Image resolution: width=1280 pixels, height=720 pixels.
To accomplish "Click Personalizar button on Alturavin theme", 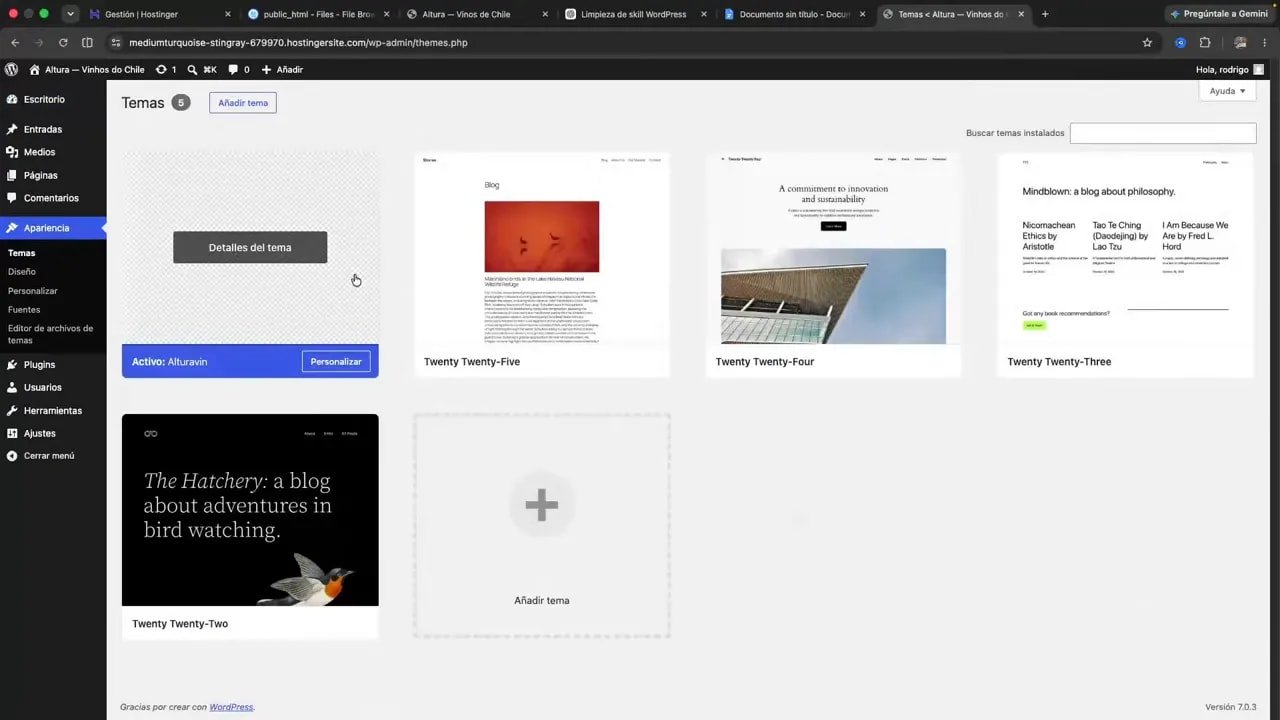I will point(336,361).
